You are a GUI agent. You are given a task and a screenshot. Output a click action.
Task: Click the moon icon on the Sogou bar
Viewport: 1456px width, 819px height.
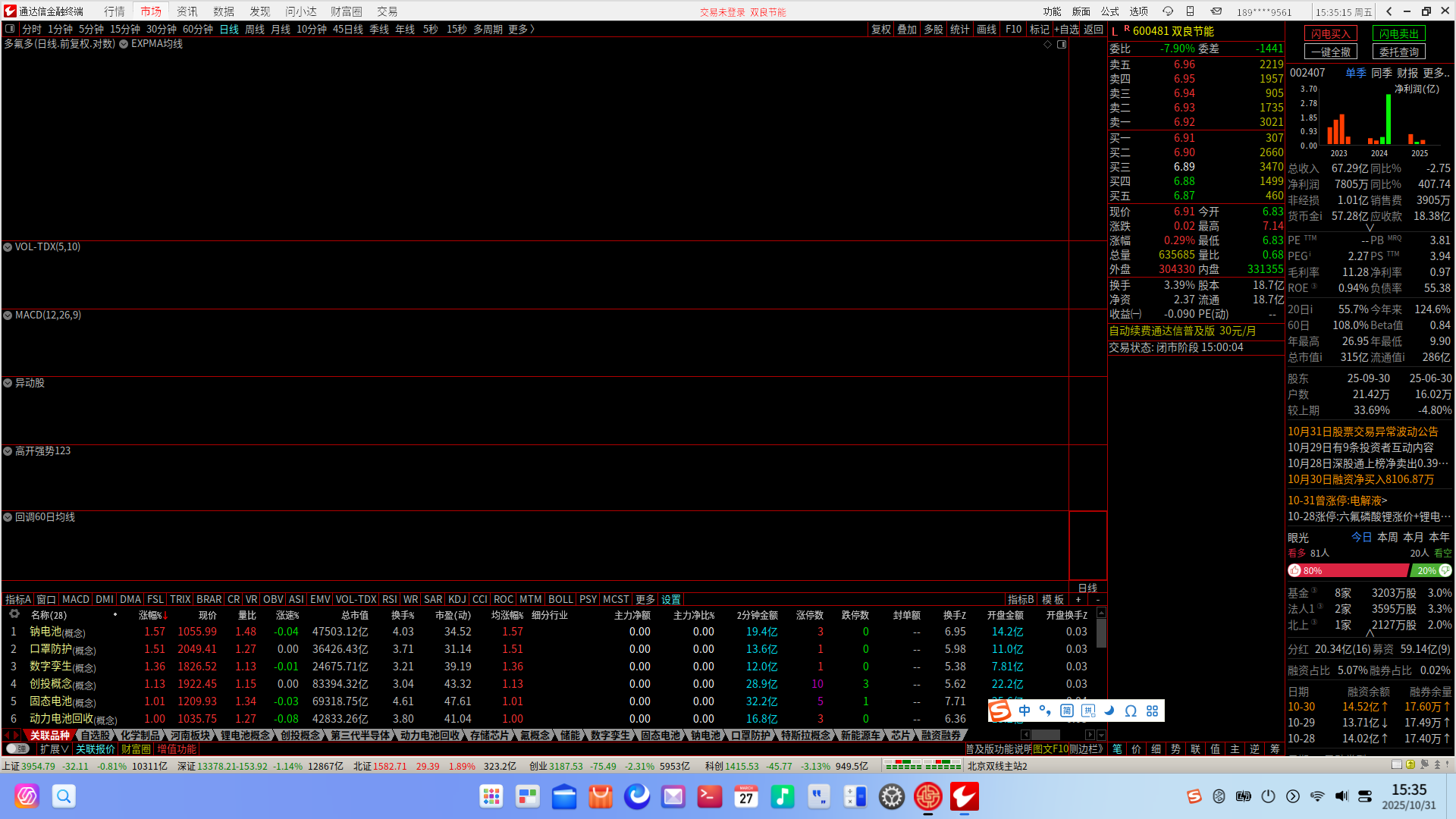coord(1109,711)
